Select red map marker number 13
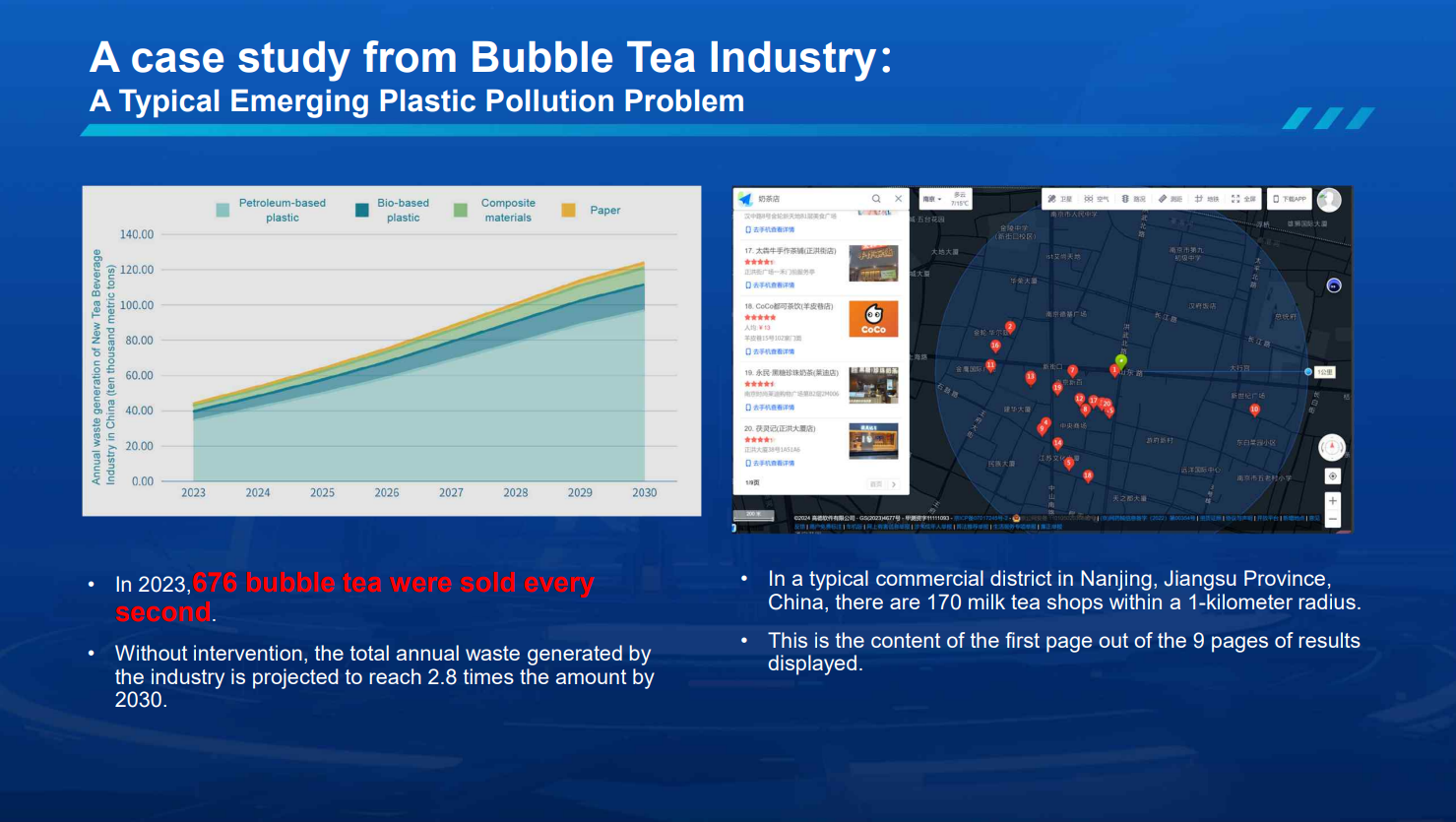The width and height of the screenshot is (1456, 822). pos(1031,378)
